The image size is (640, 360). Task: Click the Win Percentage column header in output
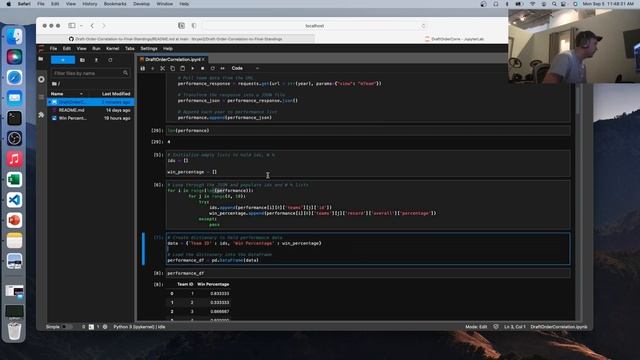(213, 284)
